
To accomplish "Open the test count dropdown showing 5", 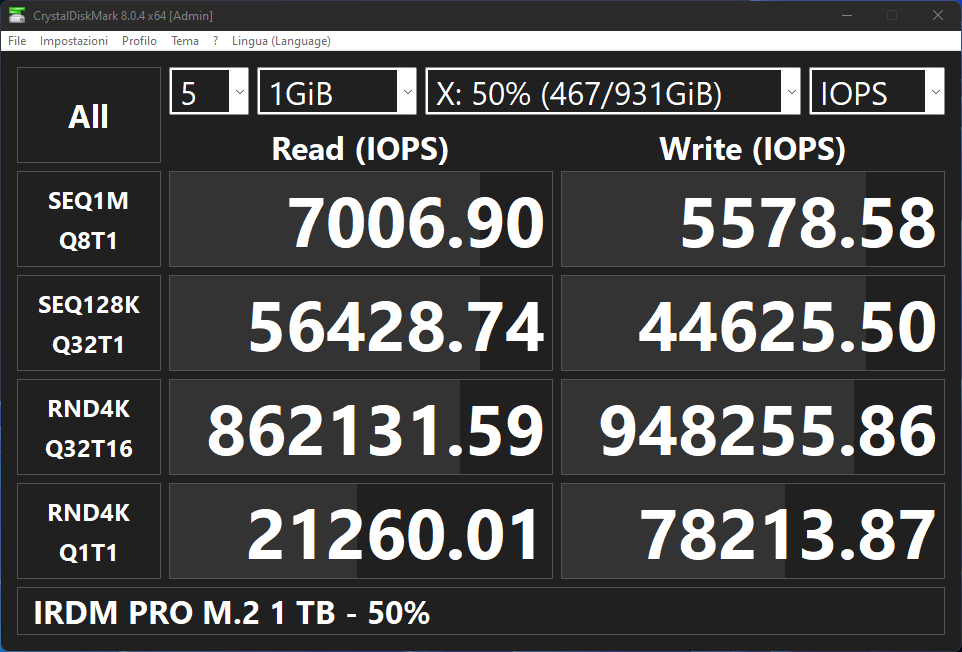I will tap(209, 91).
